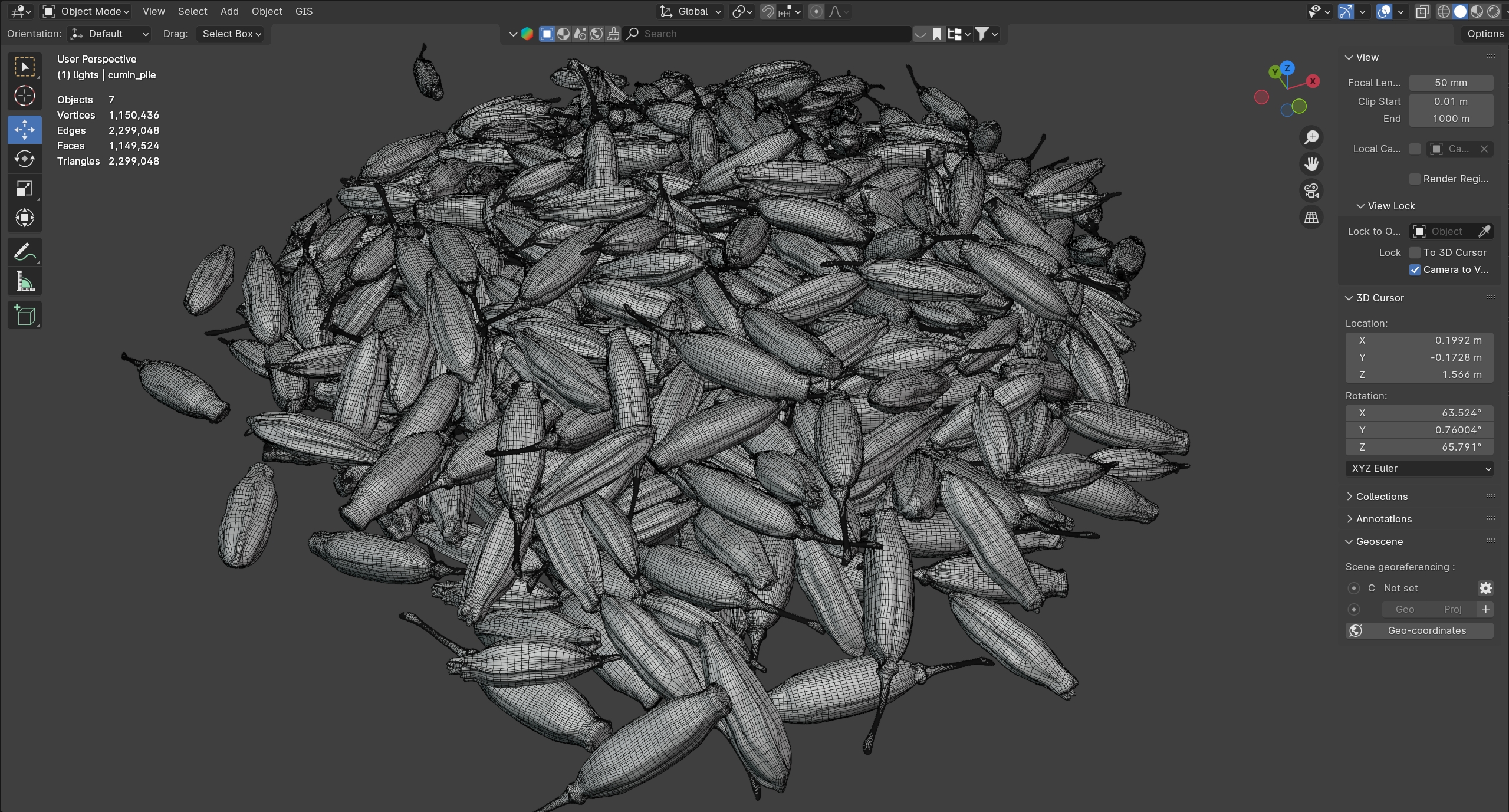Activate the Annotate tool
The image size is (1509, 812).
[24, 252]
